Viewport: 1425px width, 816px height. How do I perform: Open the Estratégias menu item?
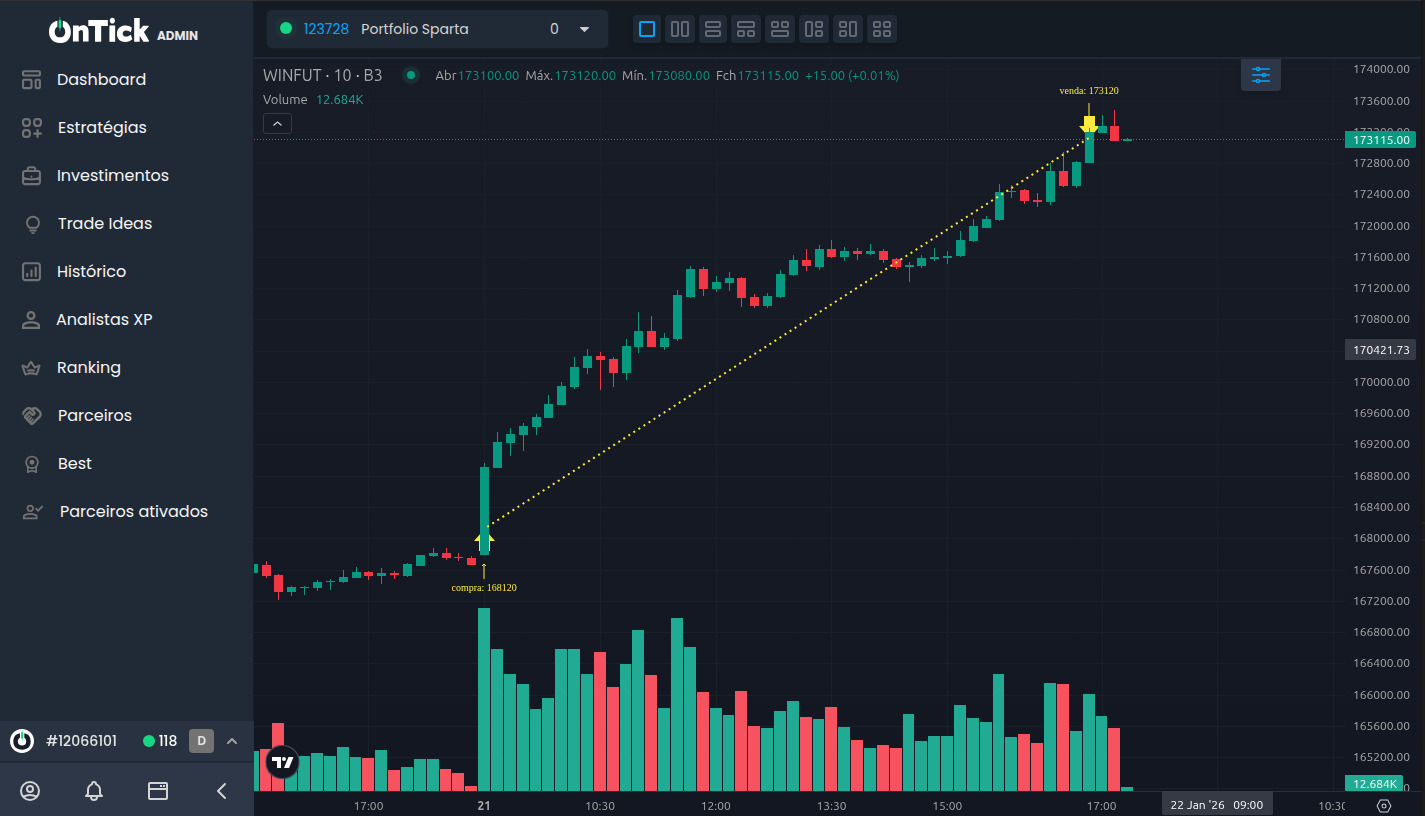(101, 128)
